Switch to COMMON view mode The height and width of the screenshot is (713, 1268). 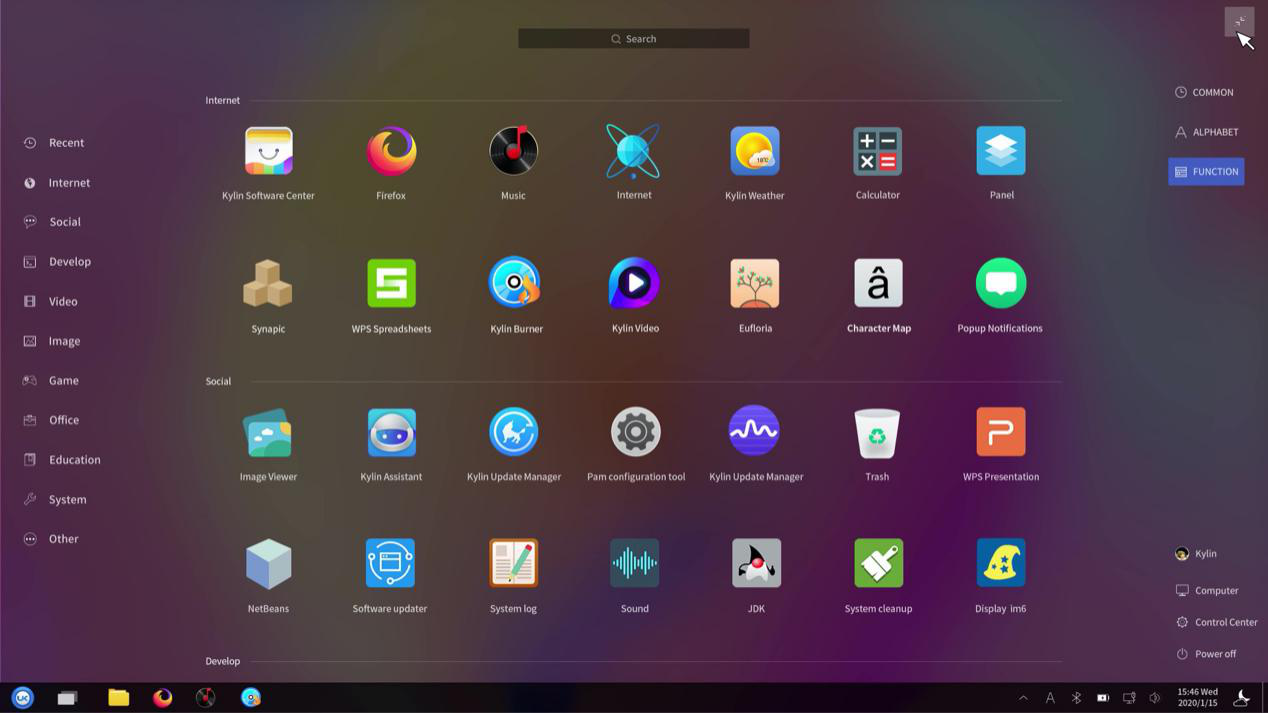coord(1205,92)
